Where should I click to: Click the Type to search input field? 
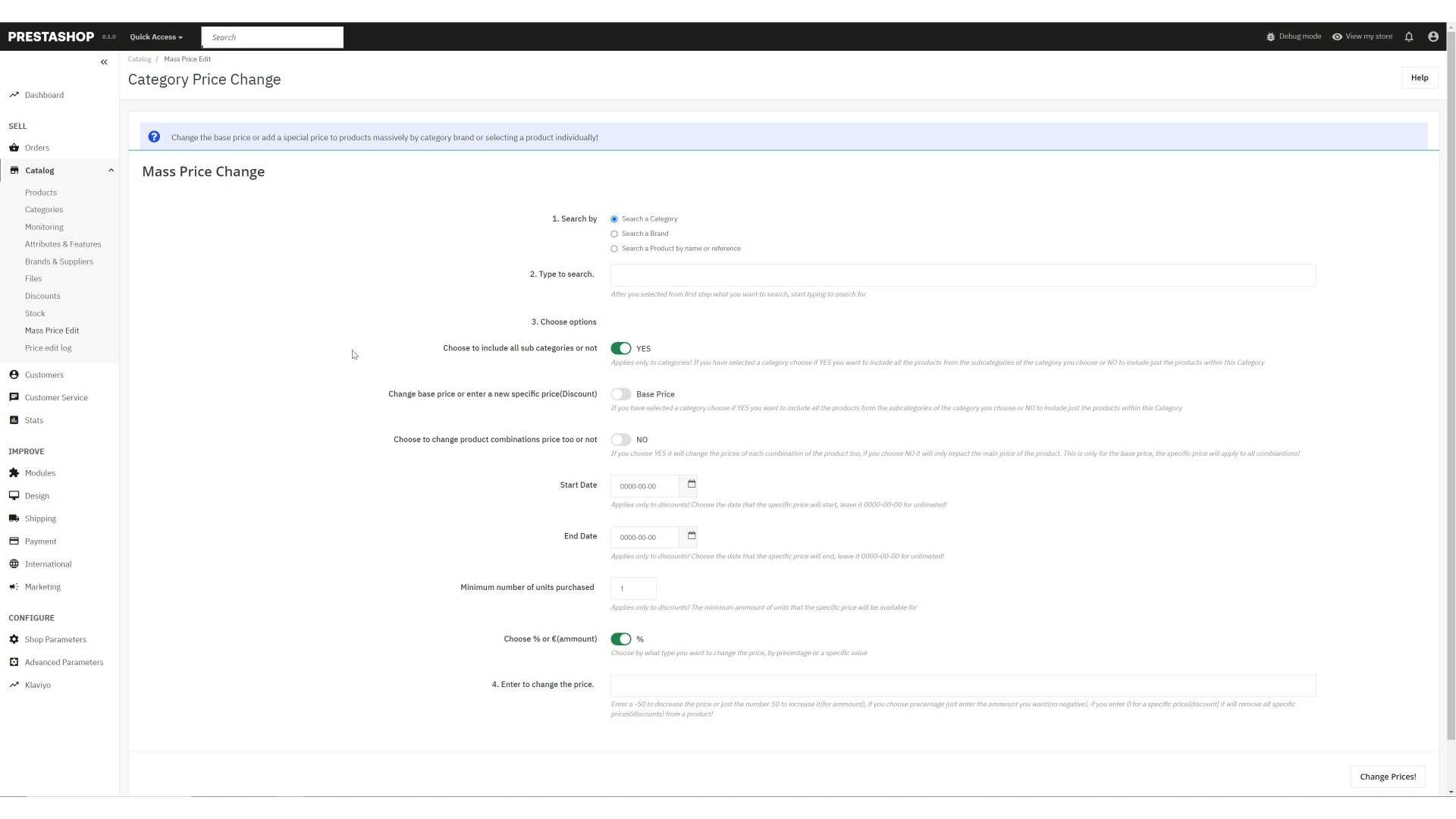point(962,275)
